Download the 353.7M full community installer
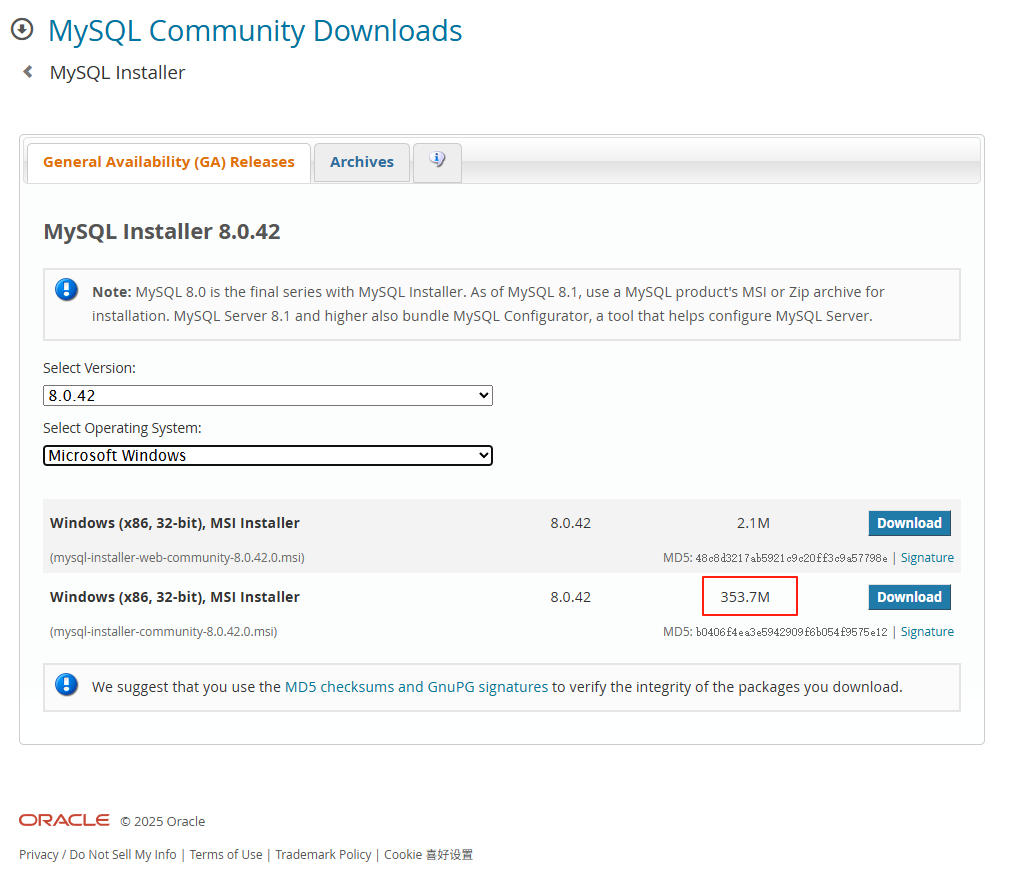1020x889 pixels. [909, 597]
